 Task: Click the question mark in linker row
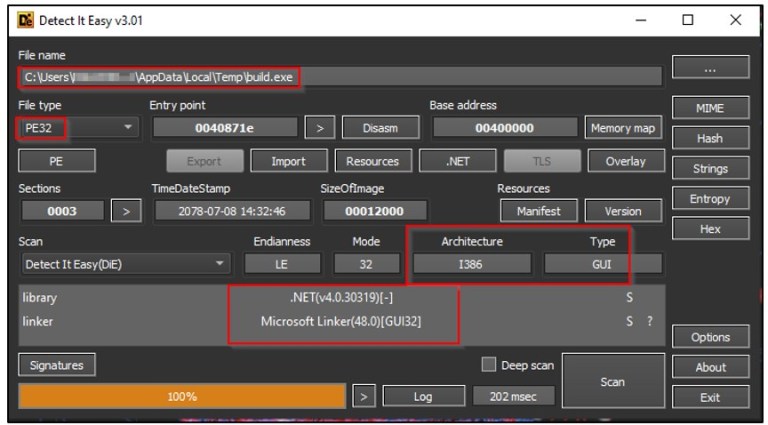coord(649,321)
